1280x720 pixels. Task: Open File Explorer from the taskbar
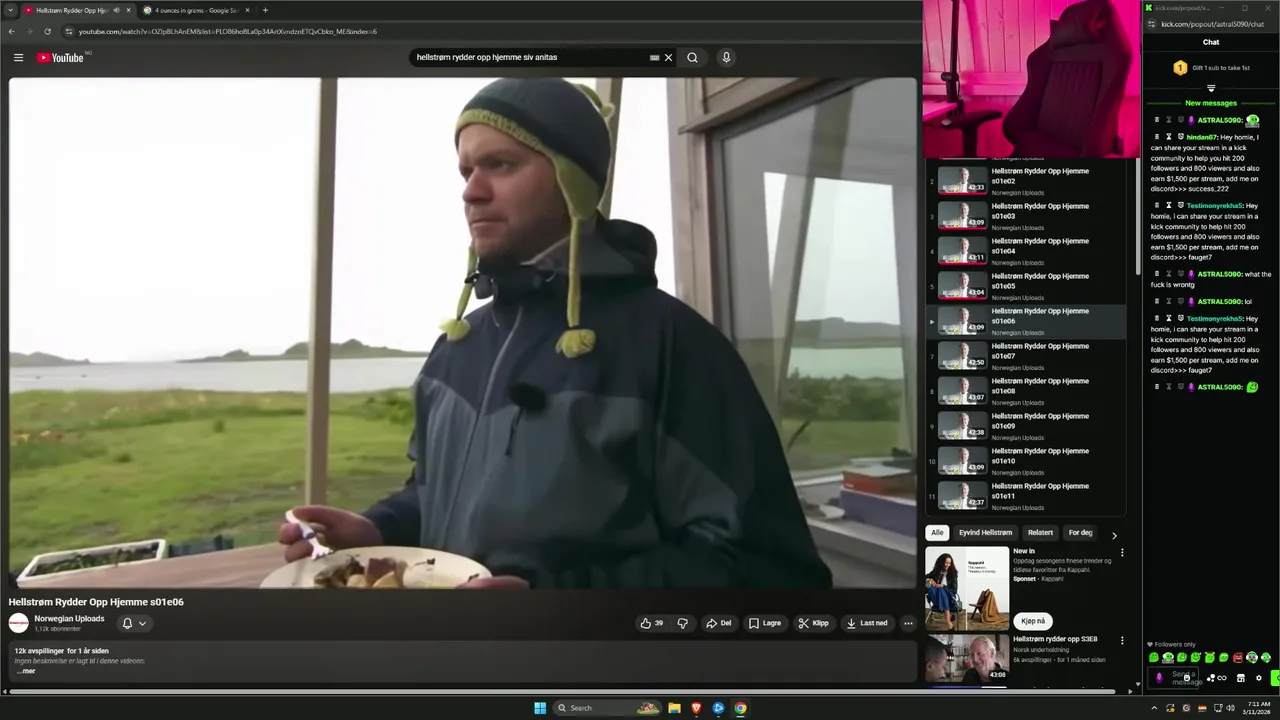674,708
